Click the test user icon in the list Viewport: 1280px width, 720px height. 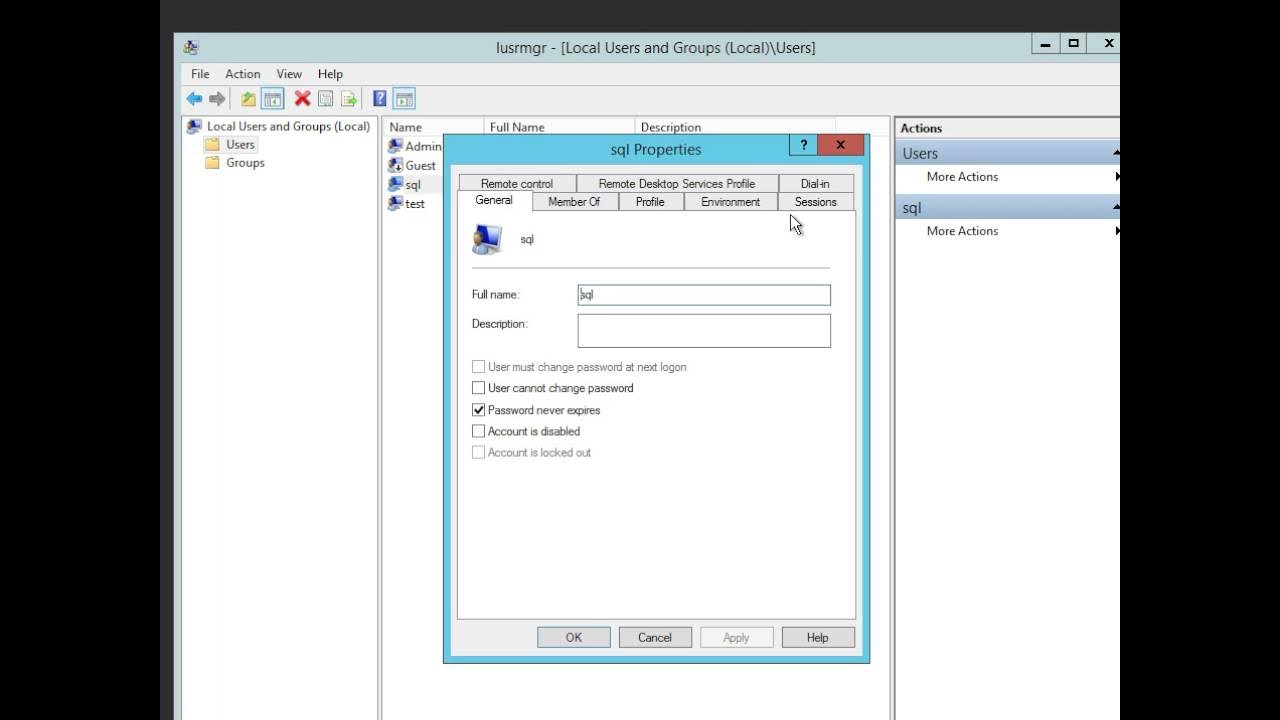tap(395, 203)
